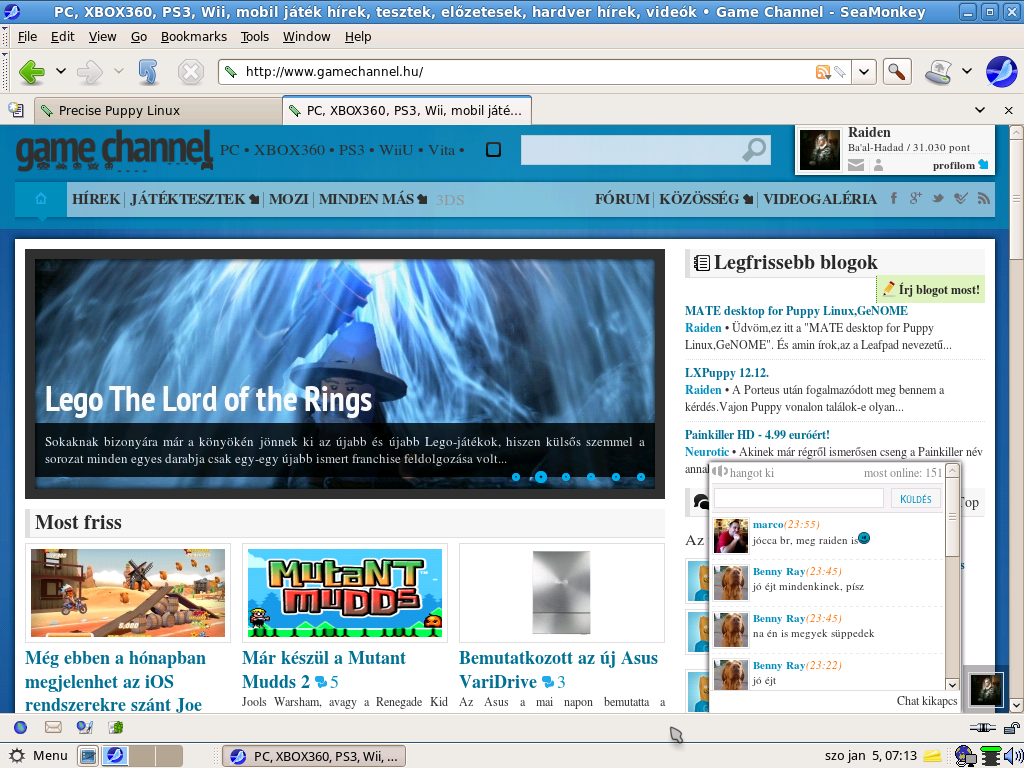Expand the KÖZÖSSÉG submenu

point(748,199)
